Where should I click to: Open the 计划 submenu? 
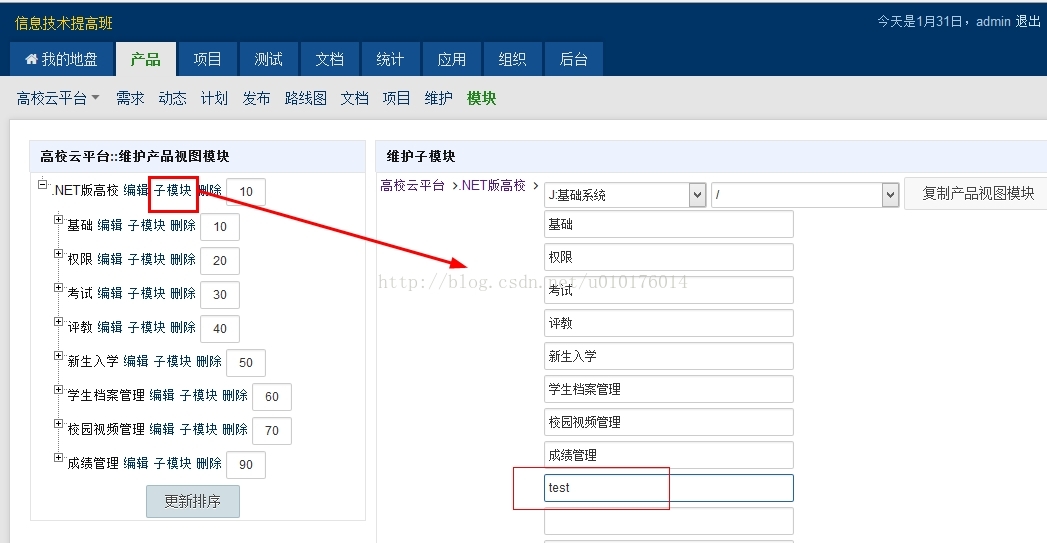click(214, 98)
